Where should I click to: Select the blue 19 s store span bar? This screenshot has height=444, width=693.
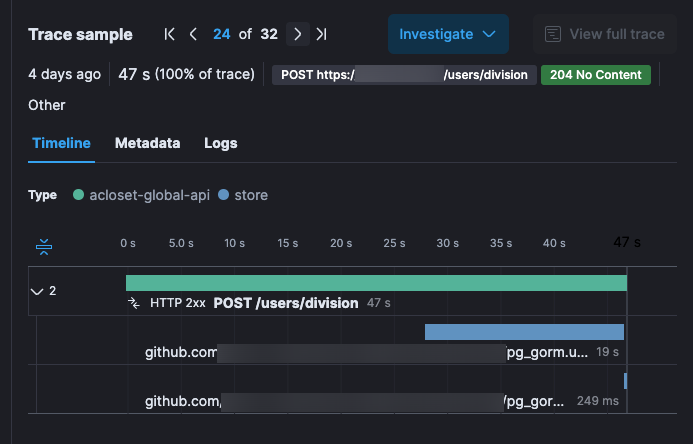524,332
